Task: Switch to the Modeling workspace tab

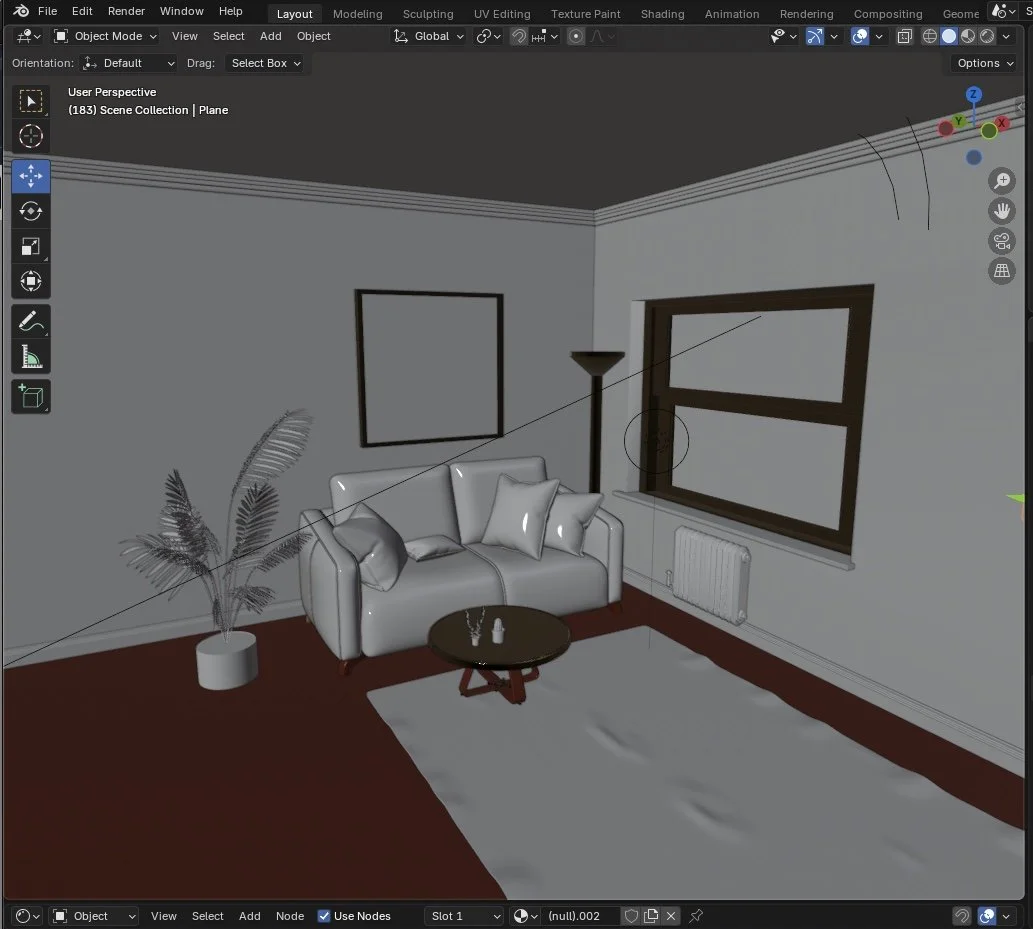Action: pos(357,14)
